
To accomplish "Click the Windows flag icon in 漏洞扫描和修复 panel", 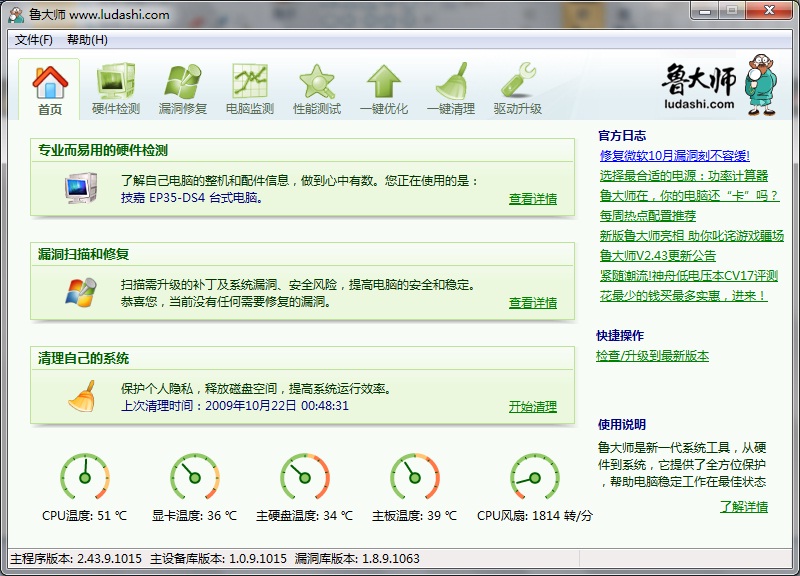I will coord(81,292).
